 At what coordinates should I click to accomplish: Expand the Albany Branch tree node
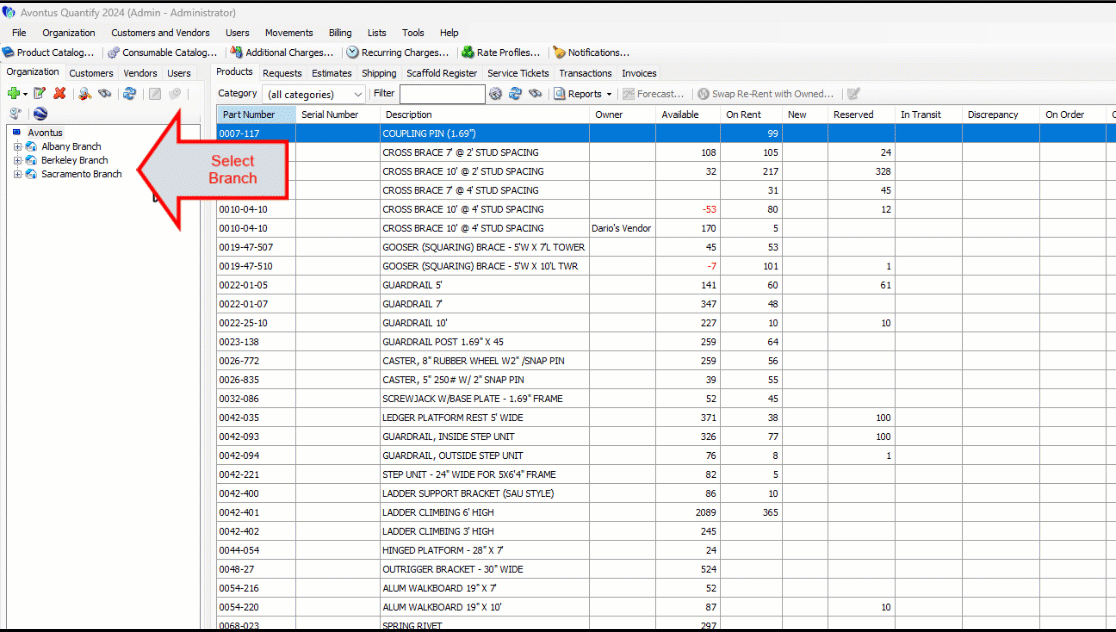coord(18,146)
